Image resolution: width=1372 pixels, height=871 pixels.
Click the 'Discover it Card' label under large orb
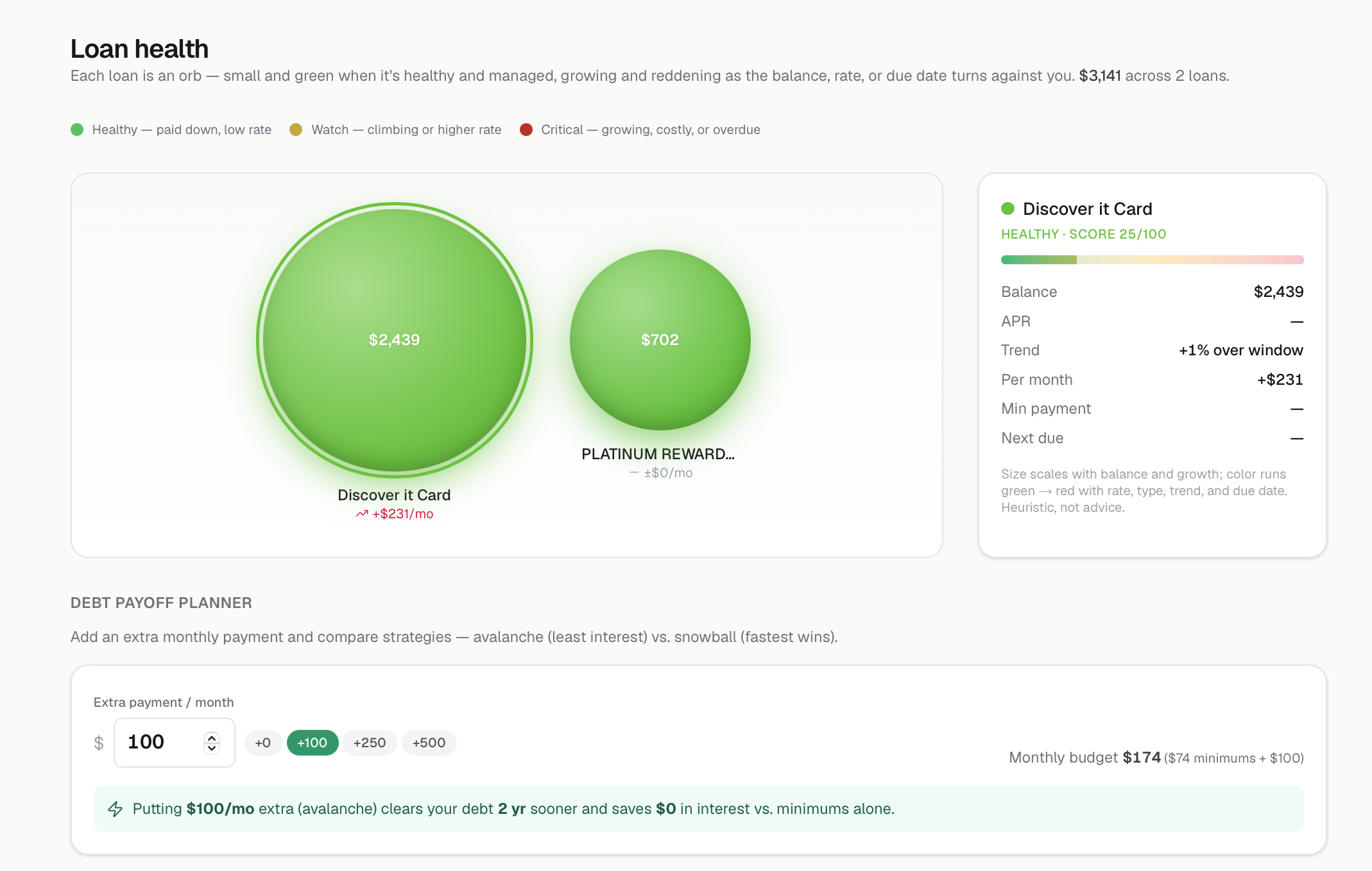pos(394,495)
